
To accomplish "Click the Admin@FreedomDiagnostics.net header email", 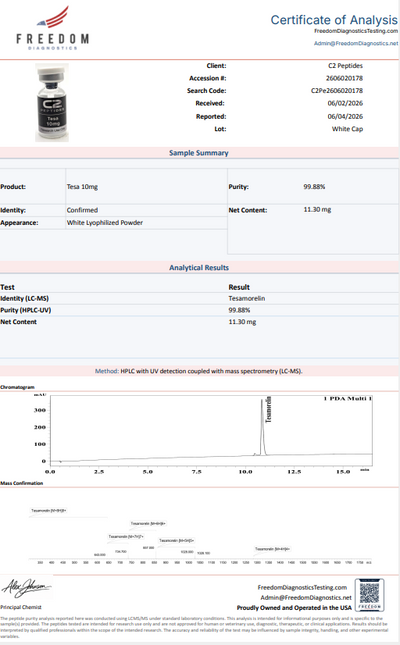I will point(356,43).
